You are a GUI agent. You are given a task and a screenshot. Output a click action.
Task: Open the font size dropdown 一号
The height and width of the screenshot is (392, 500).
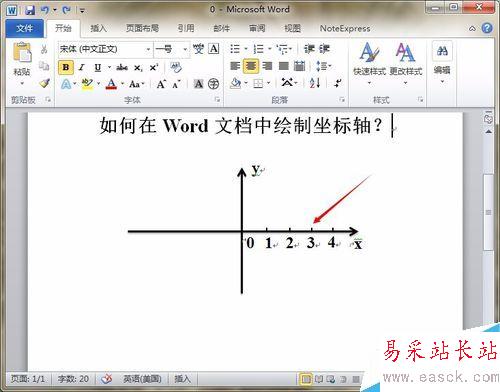pos(185,49)
